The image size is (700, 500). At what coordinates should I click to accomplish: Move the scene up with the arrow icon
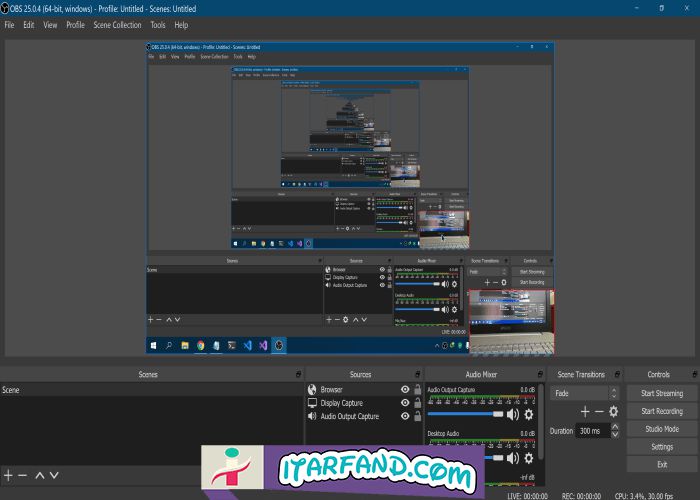coord(40,475)
